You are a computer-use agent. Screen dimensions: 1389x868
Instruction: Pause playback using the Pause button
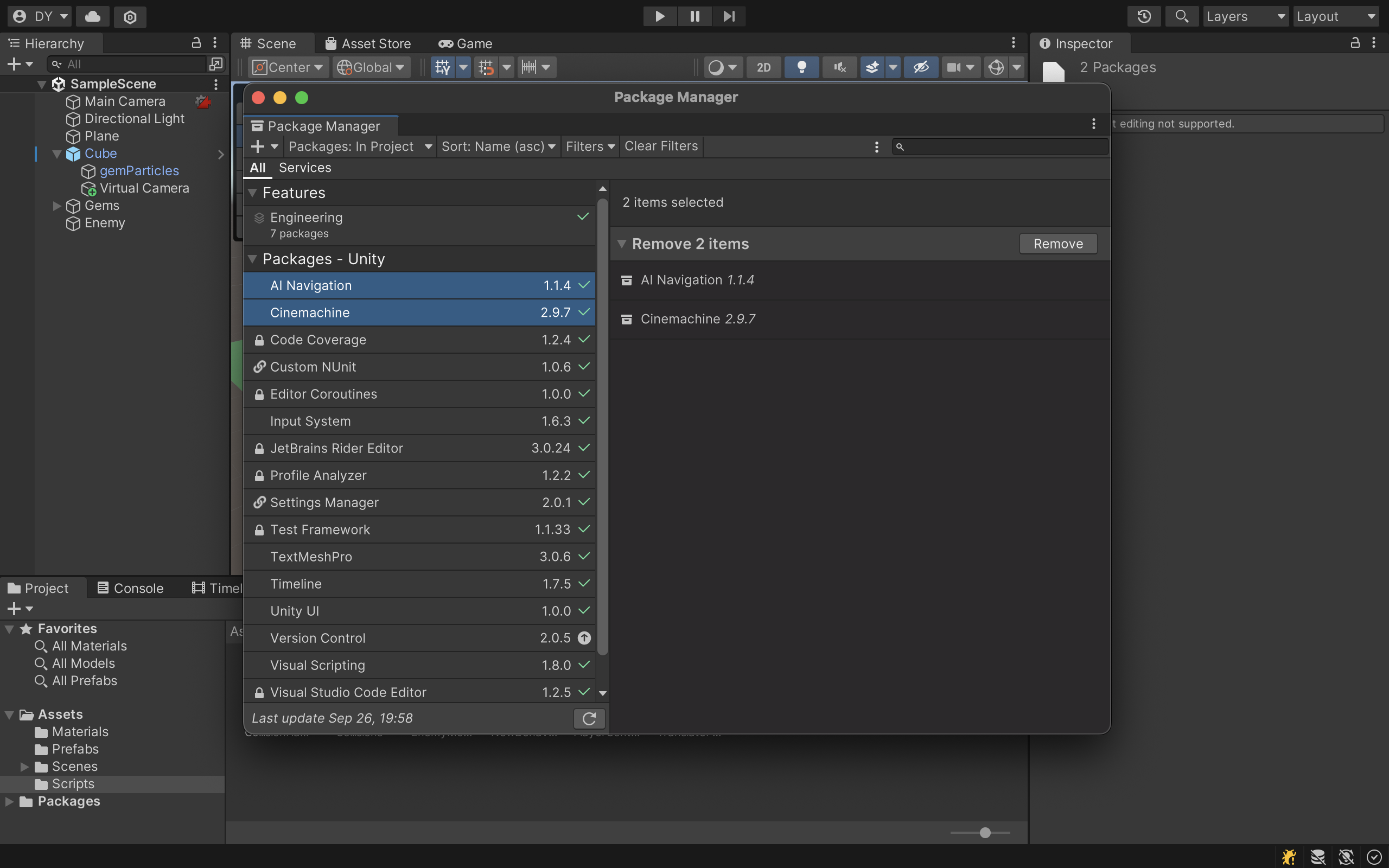694,16
